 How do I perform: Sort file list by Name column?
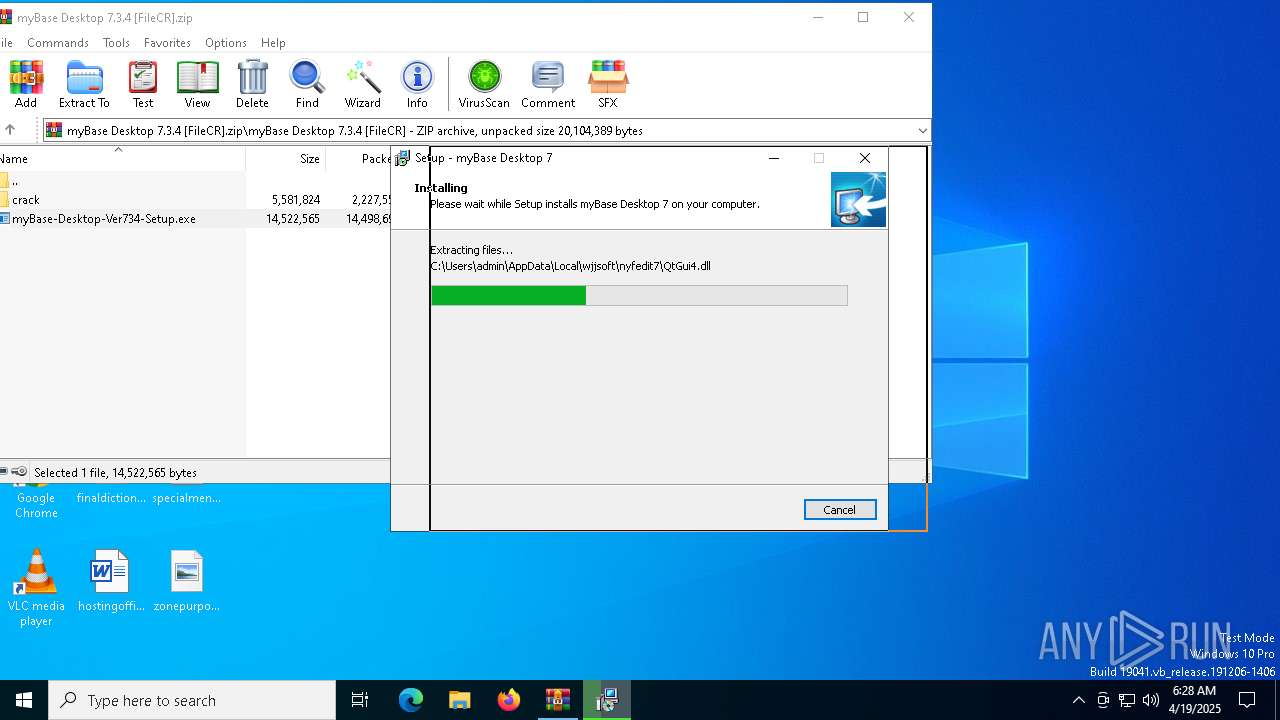(x=122, y=159)
